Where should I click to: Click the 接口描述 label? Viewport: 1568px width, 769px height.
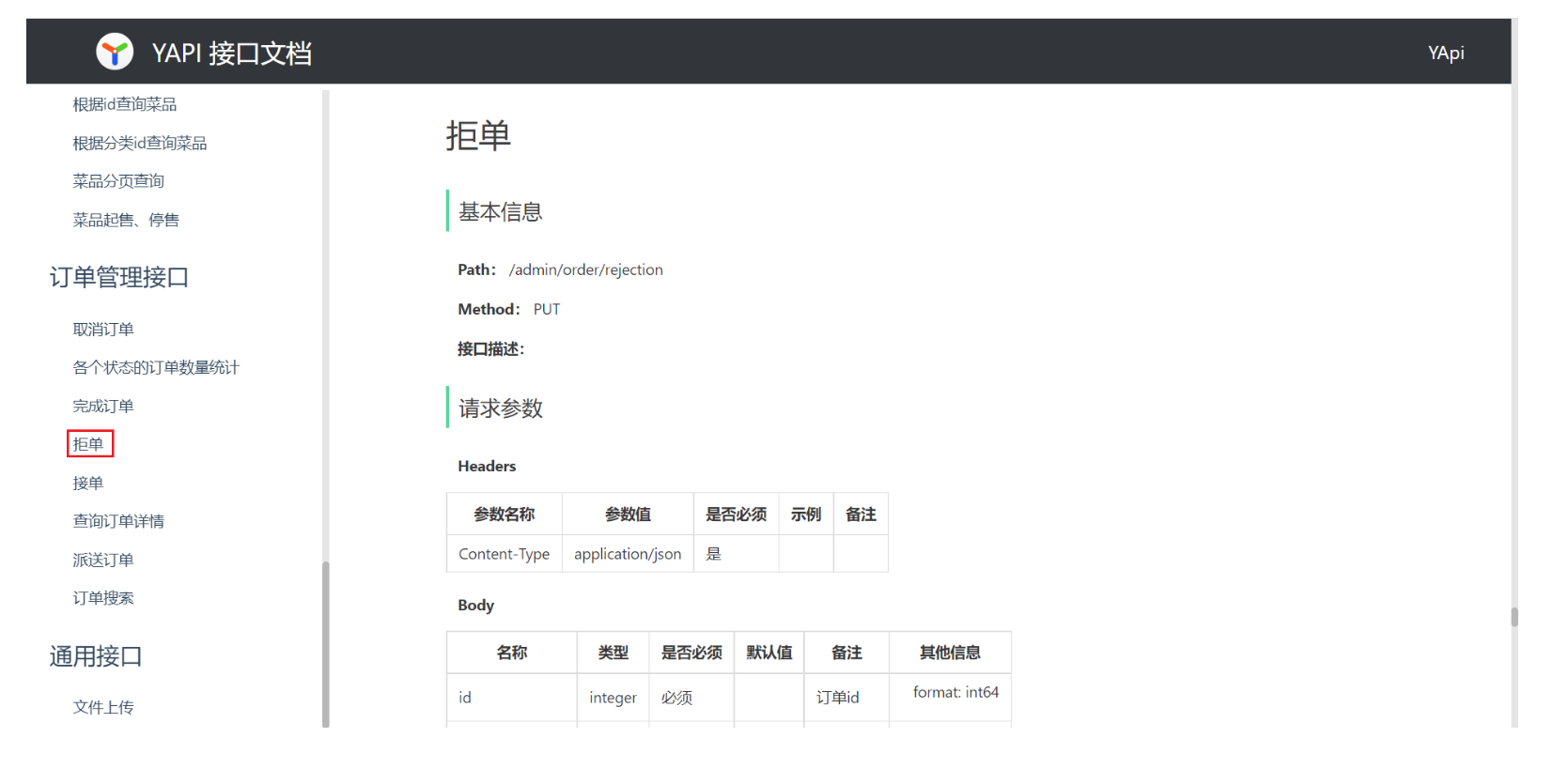click(490, 349)
